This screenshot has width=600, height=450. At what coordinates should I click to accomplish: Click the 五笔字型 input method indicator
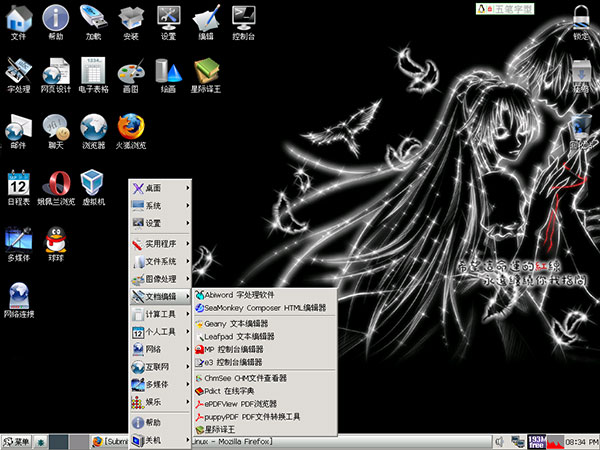point(505,9)
